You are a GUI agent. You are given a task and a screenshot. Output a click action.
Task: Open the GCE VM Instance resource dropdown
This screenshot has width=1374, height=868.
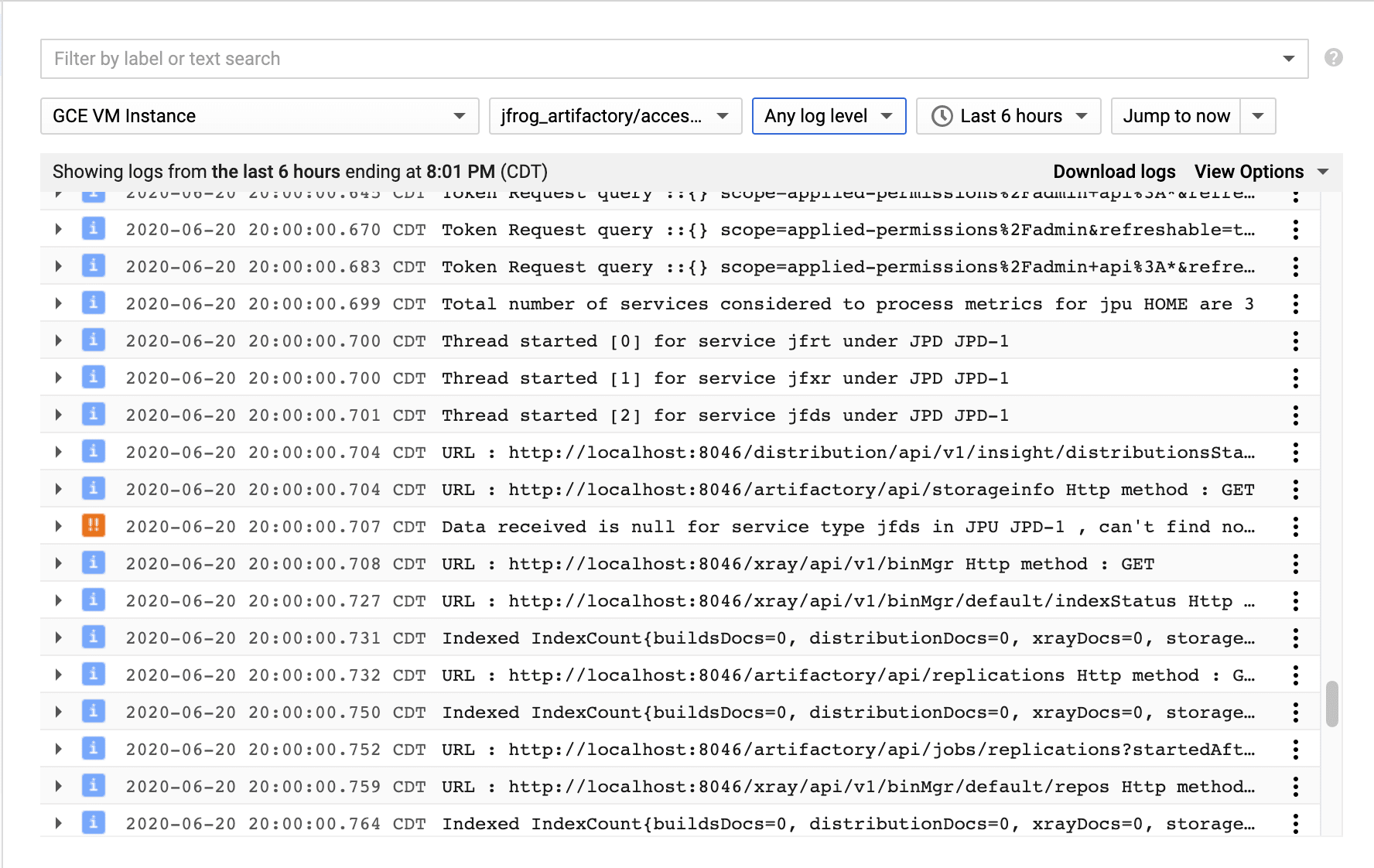(x=259, y=116)
